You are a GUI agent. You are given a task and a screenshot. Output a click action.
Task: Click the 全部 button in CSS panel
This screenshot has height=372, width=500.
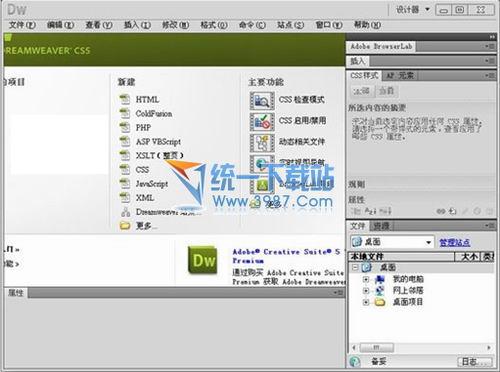point(361,91)
